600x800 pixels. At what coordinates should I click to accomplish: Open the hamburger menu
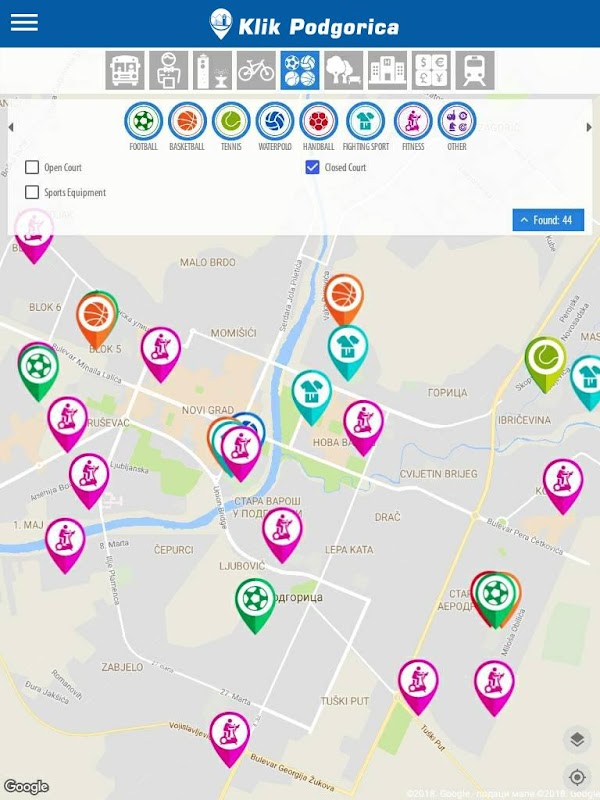24,23
